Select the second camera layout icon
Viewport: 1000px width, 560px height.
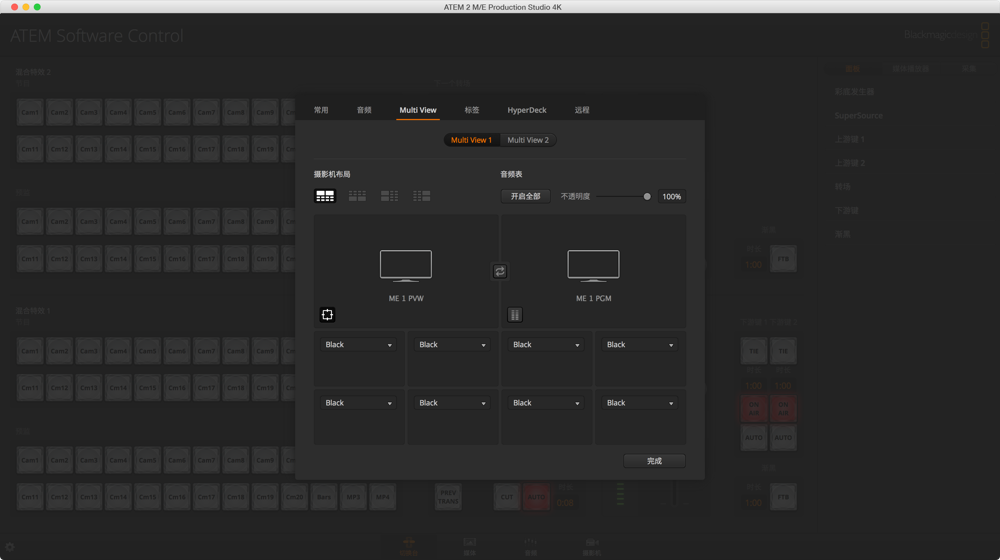coord(357,196)
